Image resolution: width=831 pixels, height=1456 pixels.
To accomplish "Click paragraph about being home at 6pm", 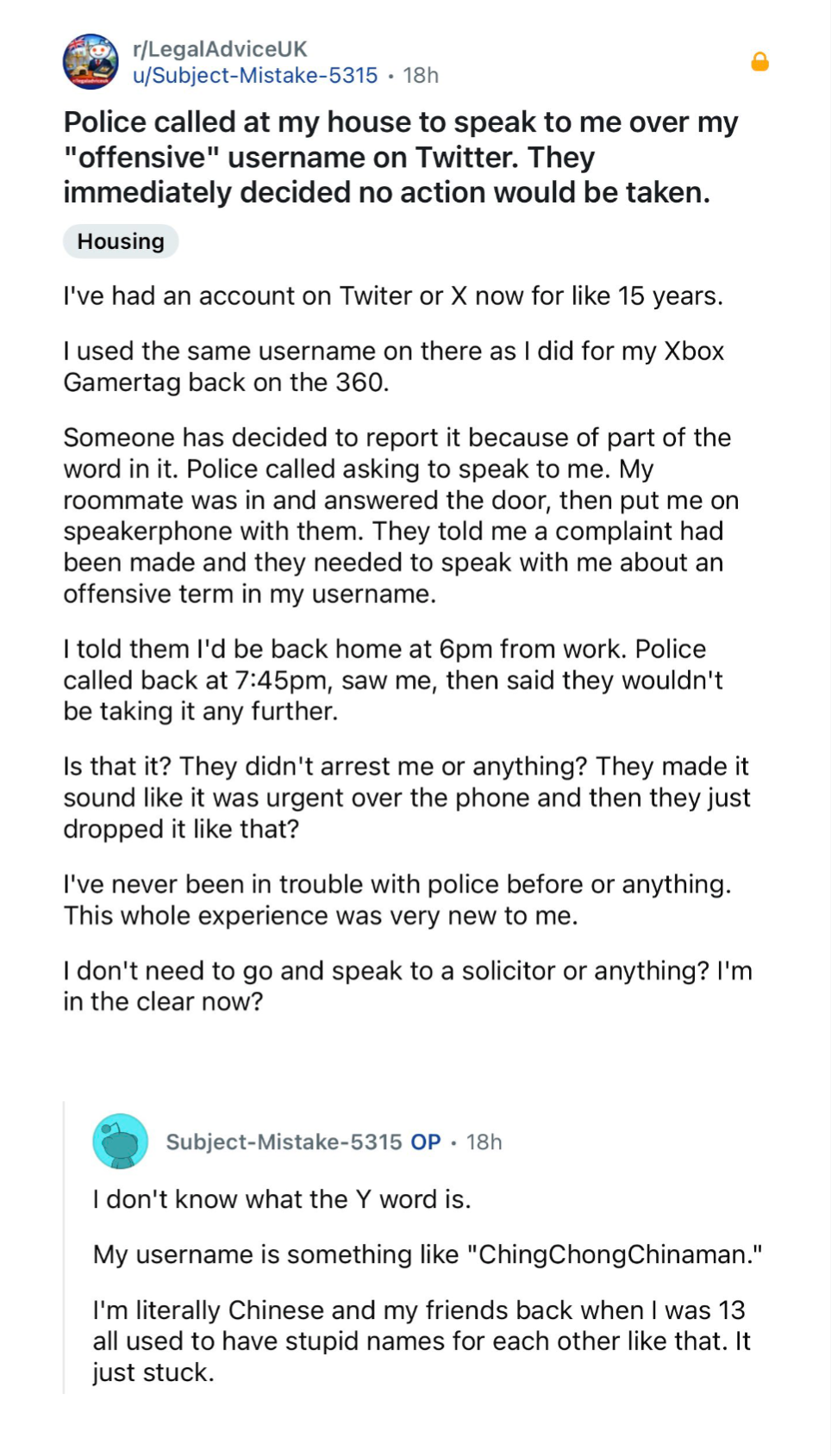I will tap(392, 680).
